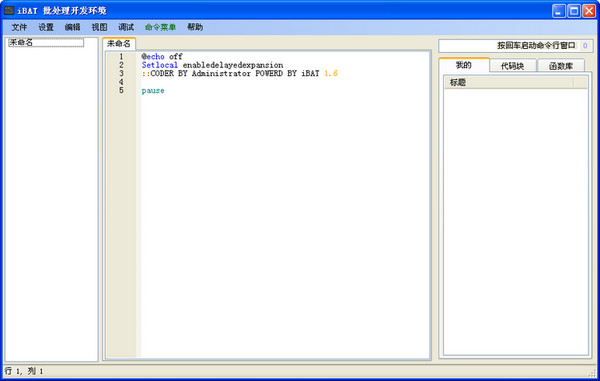The height and width of the screenshot is (381, 600).
Task: Click the '::CODER BY Administrator' comment line
Action: tap(240, 73)
